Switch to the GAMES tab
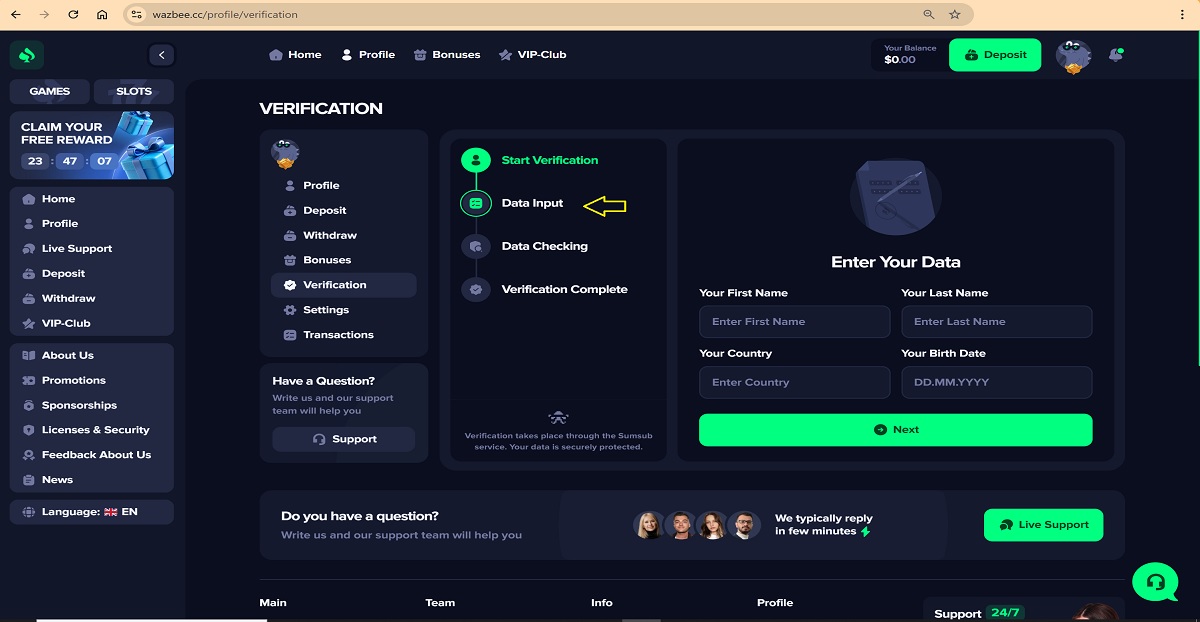1200x622 pixels. point(50,91)
